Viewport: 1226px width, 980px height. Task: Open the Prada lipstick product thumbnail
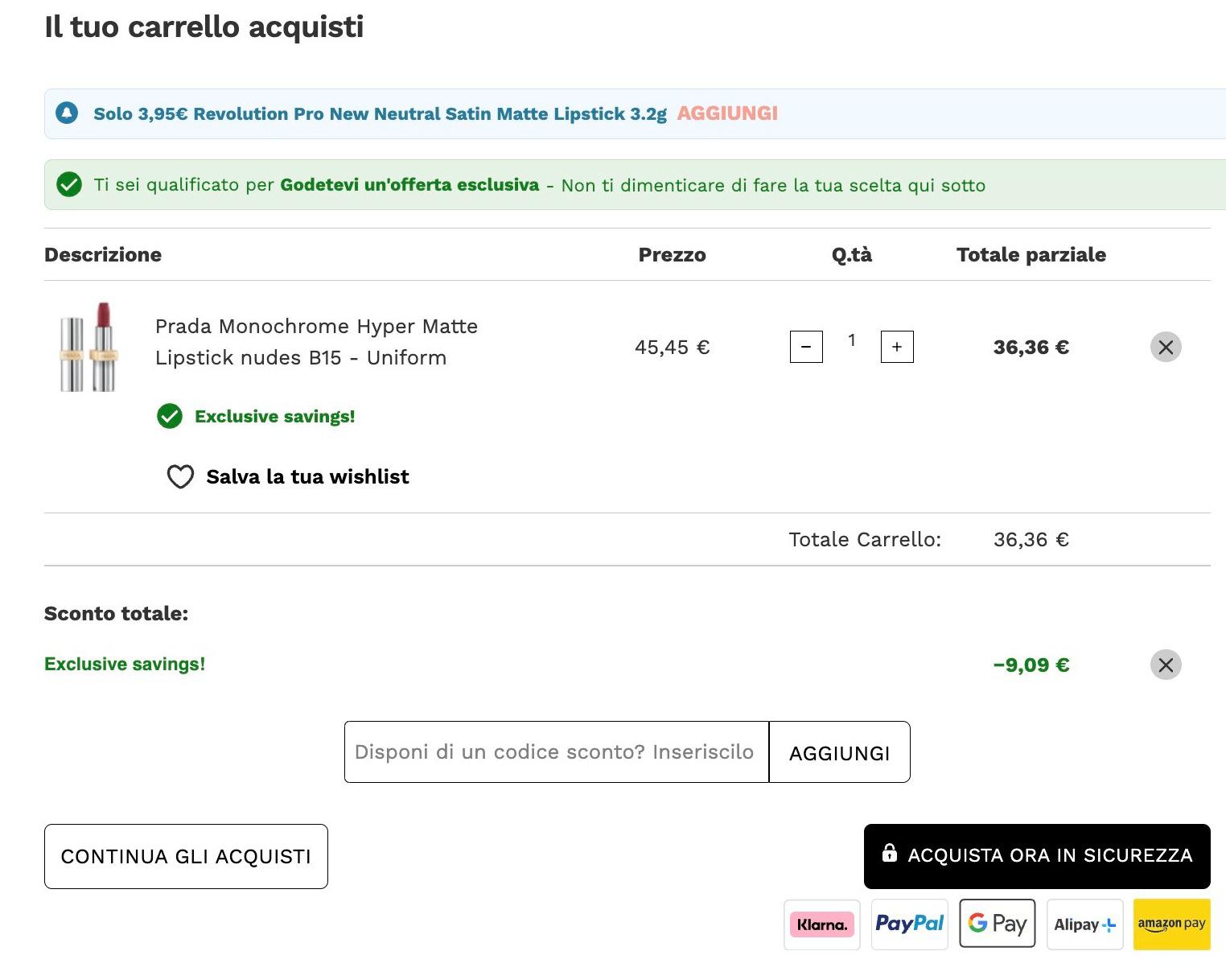point(90,348)
